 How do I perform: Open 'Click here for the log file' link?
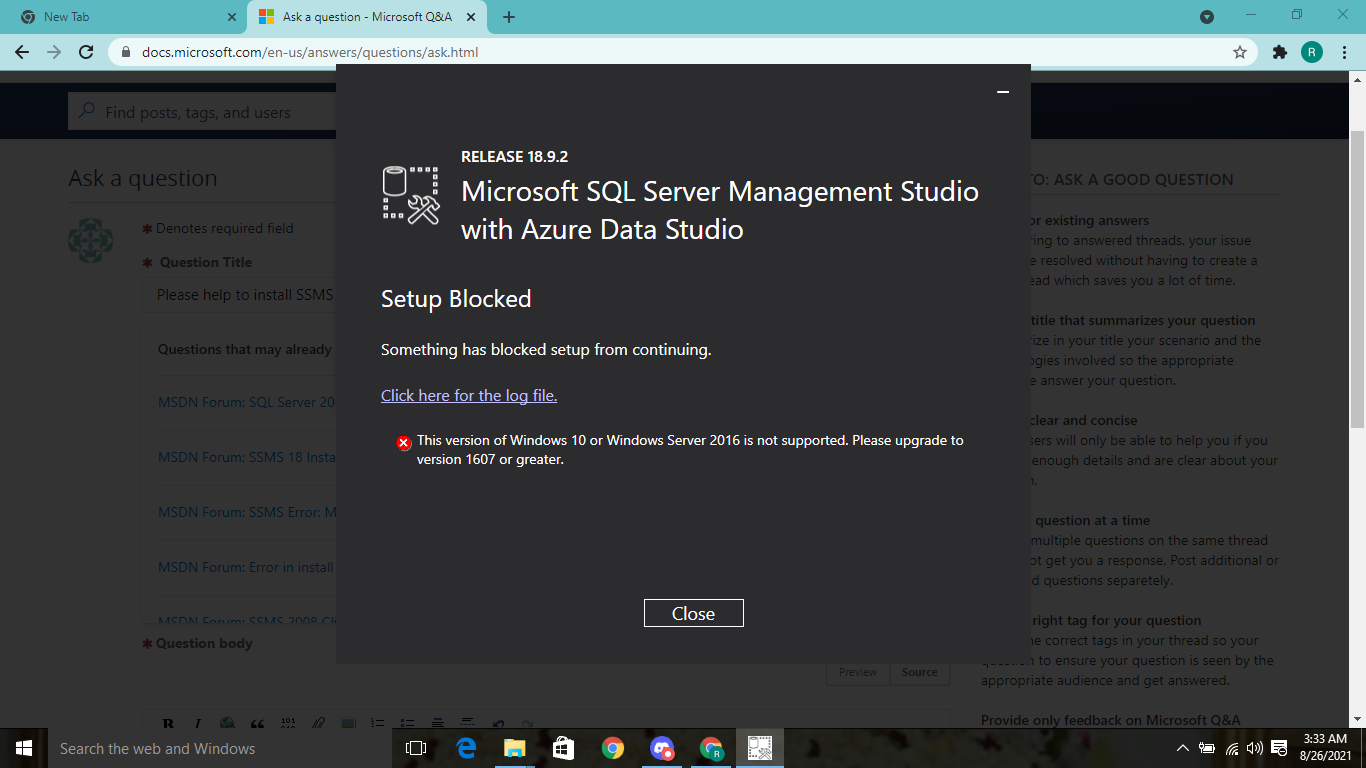(468, 395)
